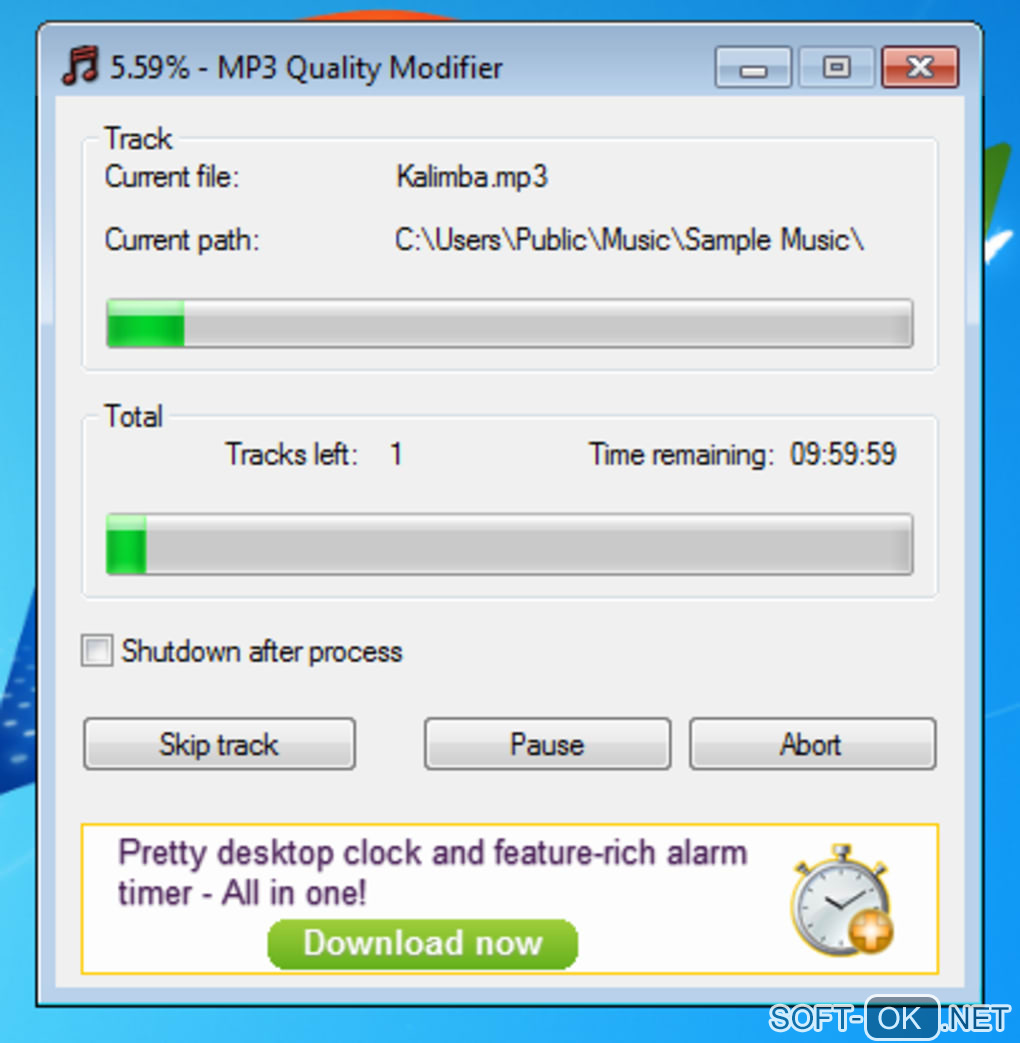This screenshot has height=1043, width=1020.
Task: Click the window title bar text
Action: (x=306, y=68)
